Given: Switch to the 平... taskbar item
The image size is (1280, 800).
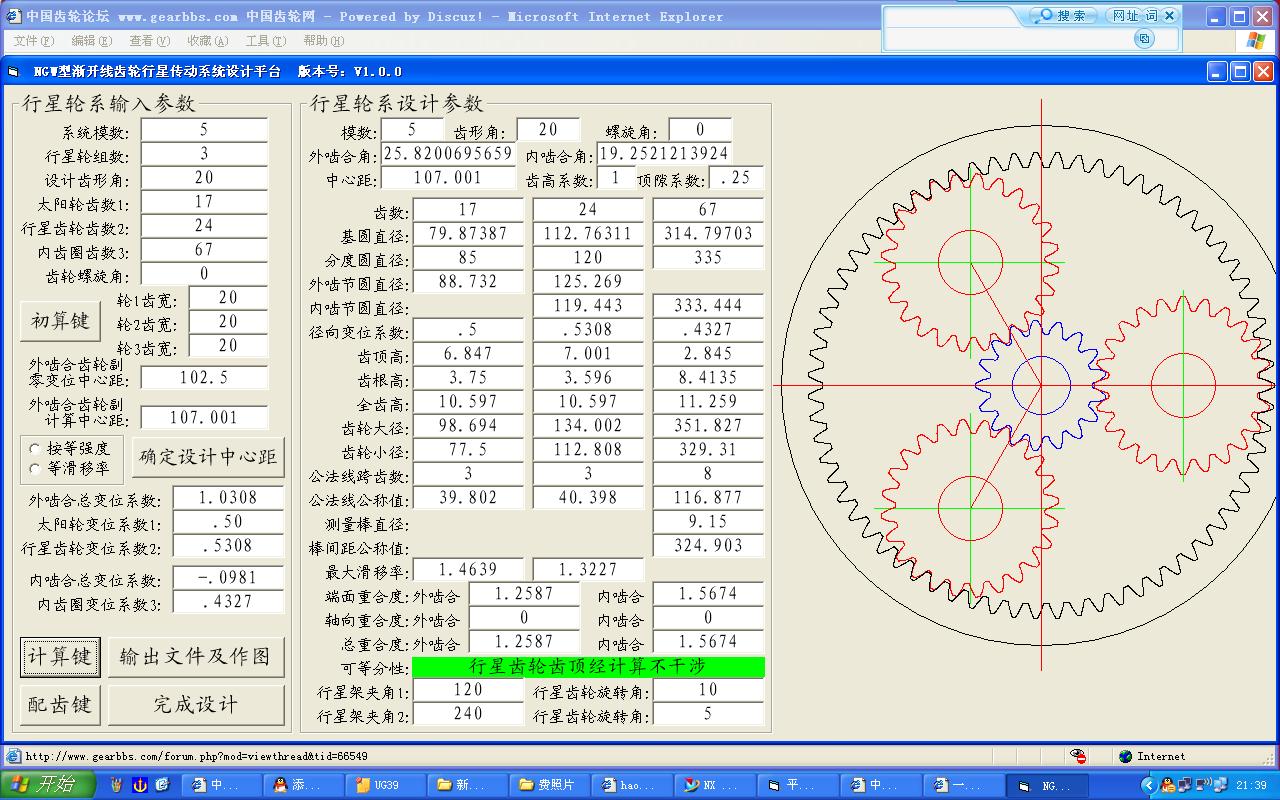Looking at the screenshot, I should tap(800, 785).
